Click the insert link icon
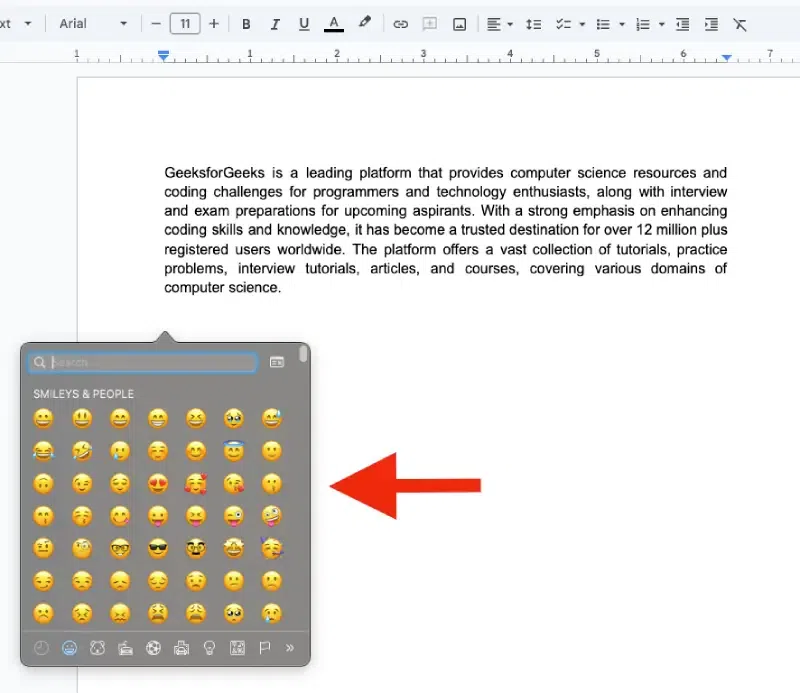This screenshot has width=800, height=693. point(401,24)
